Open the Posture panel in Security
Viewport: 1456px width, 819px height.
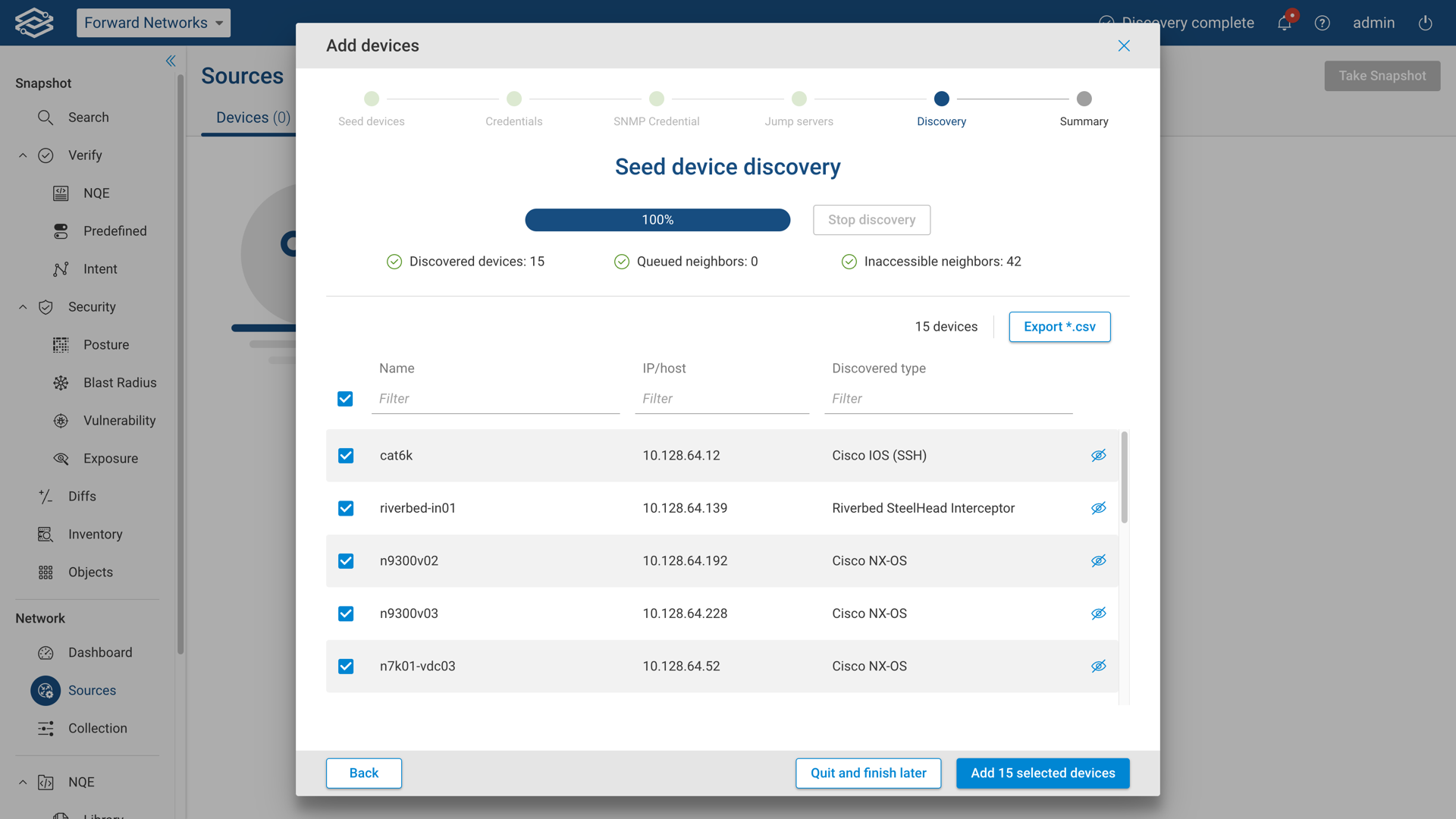[x=106, y=344]
